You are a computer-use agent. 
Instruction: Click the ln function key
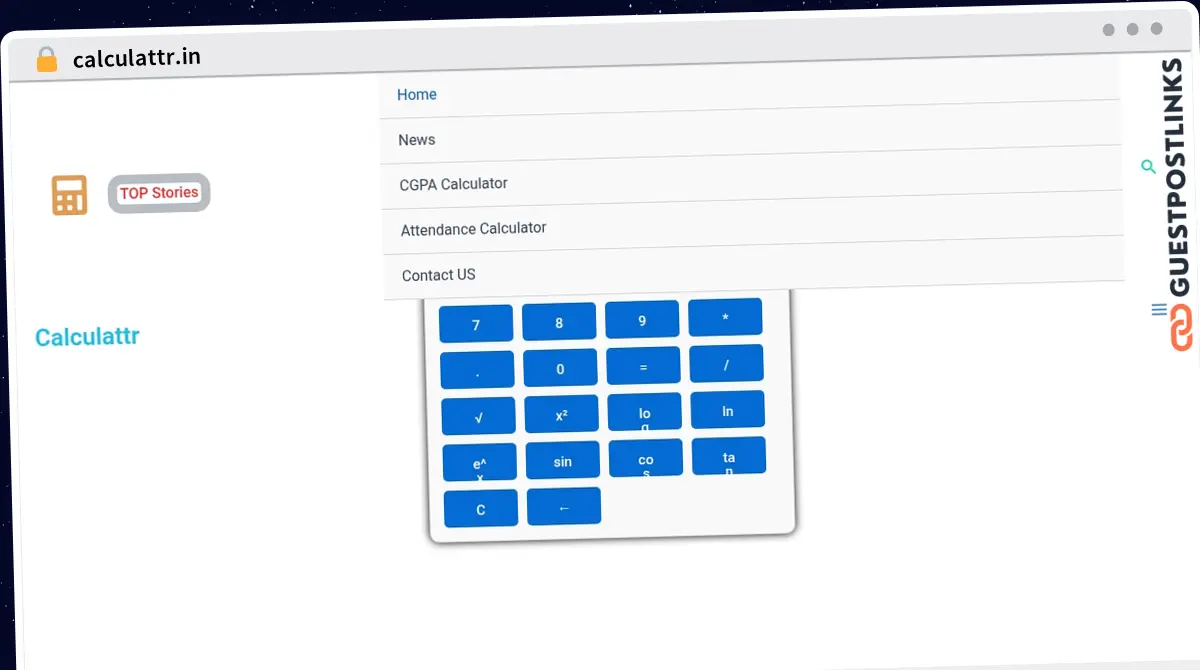coord(727,410)
